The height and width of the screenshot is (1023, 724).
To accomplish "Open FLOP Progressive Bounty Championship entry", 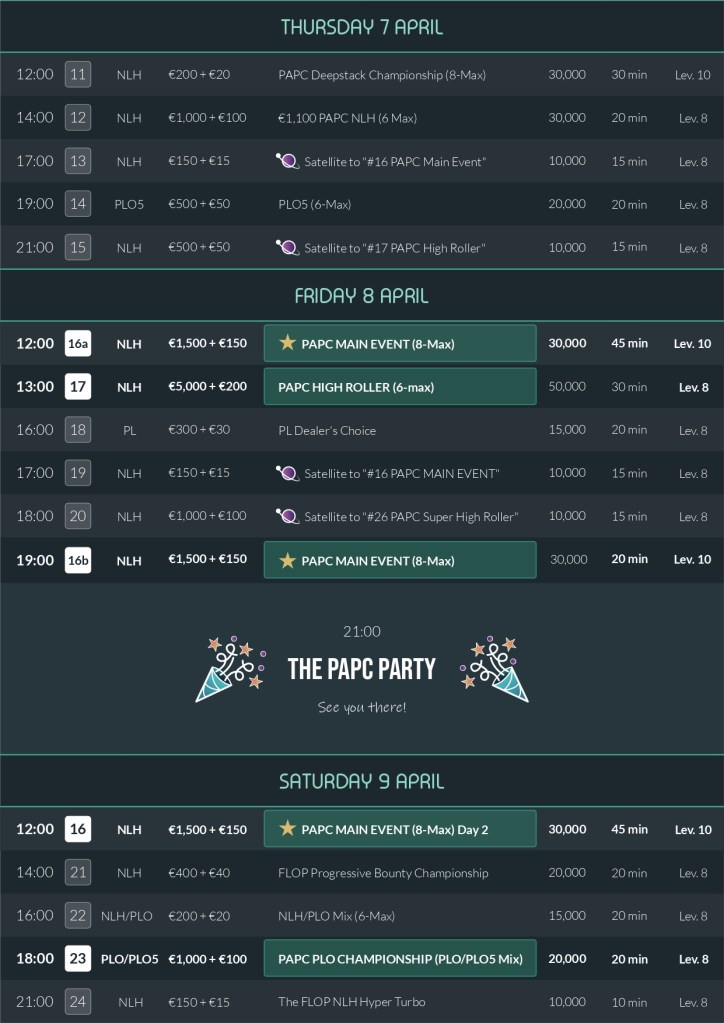I will coord(383,873).
